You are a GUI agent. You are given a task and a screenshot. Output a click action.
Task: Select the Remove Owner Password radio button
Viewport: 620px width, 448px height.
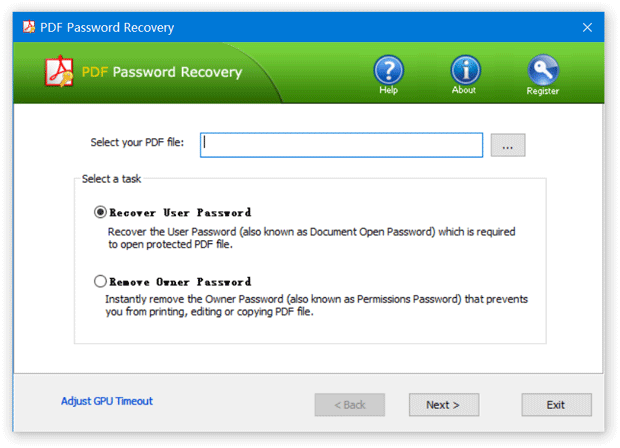(100, 282)
